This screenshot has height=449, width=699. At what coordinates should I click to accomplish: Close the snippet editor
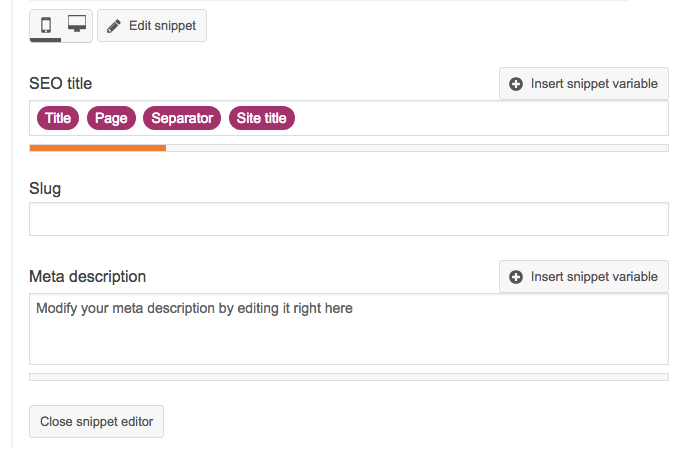[96, 422]
